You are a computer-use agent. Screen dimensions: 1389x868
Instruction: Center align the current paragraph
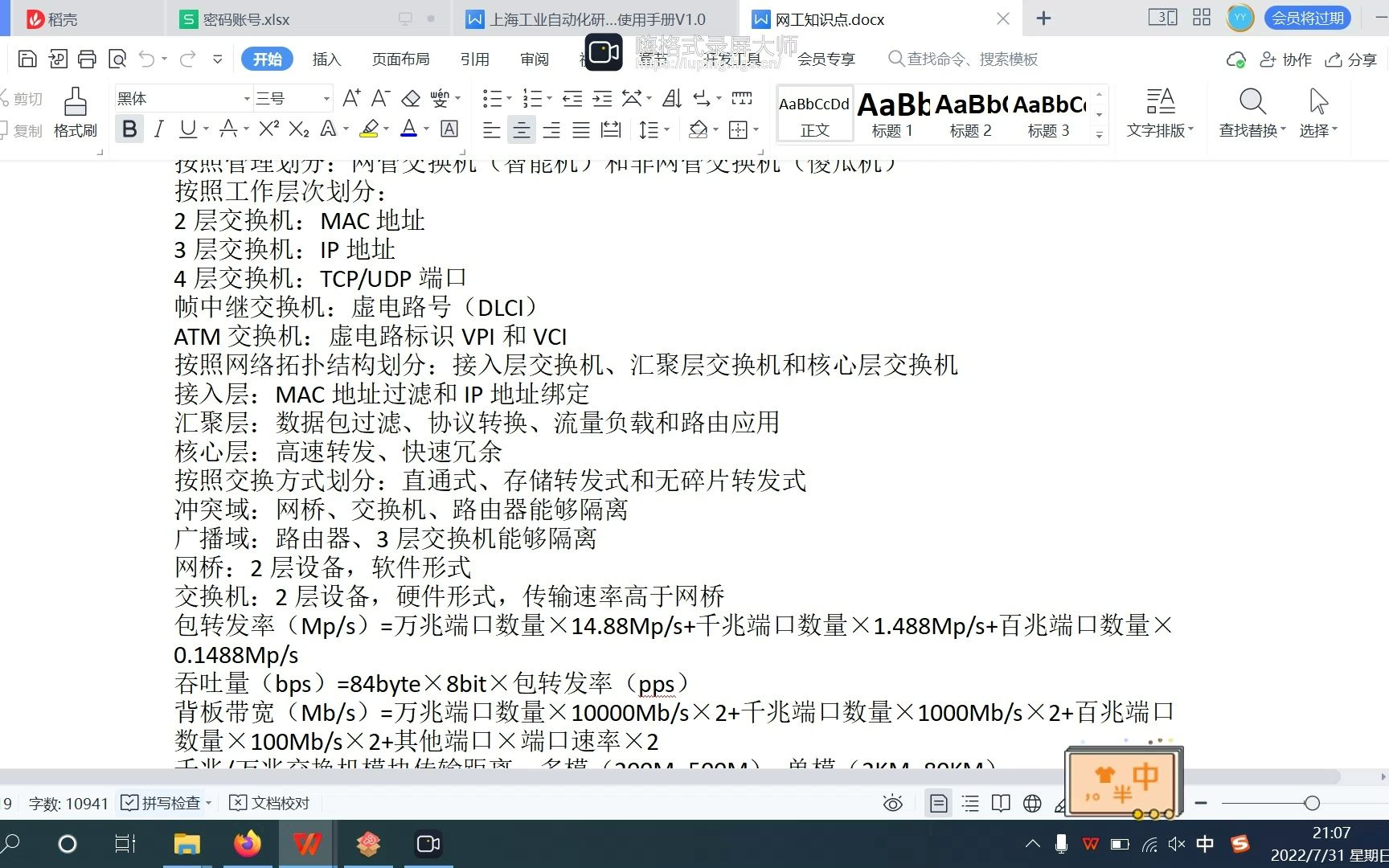[x=521, y=129]
